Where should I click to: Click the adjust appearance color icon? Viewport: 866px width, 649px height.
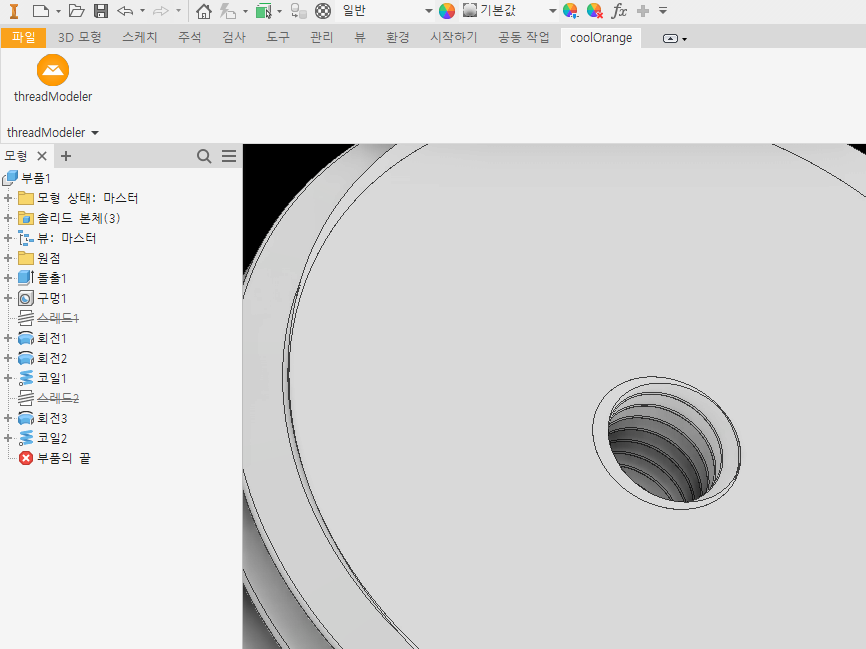tap(570, 10)
